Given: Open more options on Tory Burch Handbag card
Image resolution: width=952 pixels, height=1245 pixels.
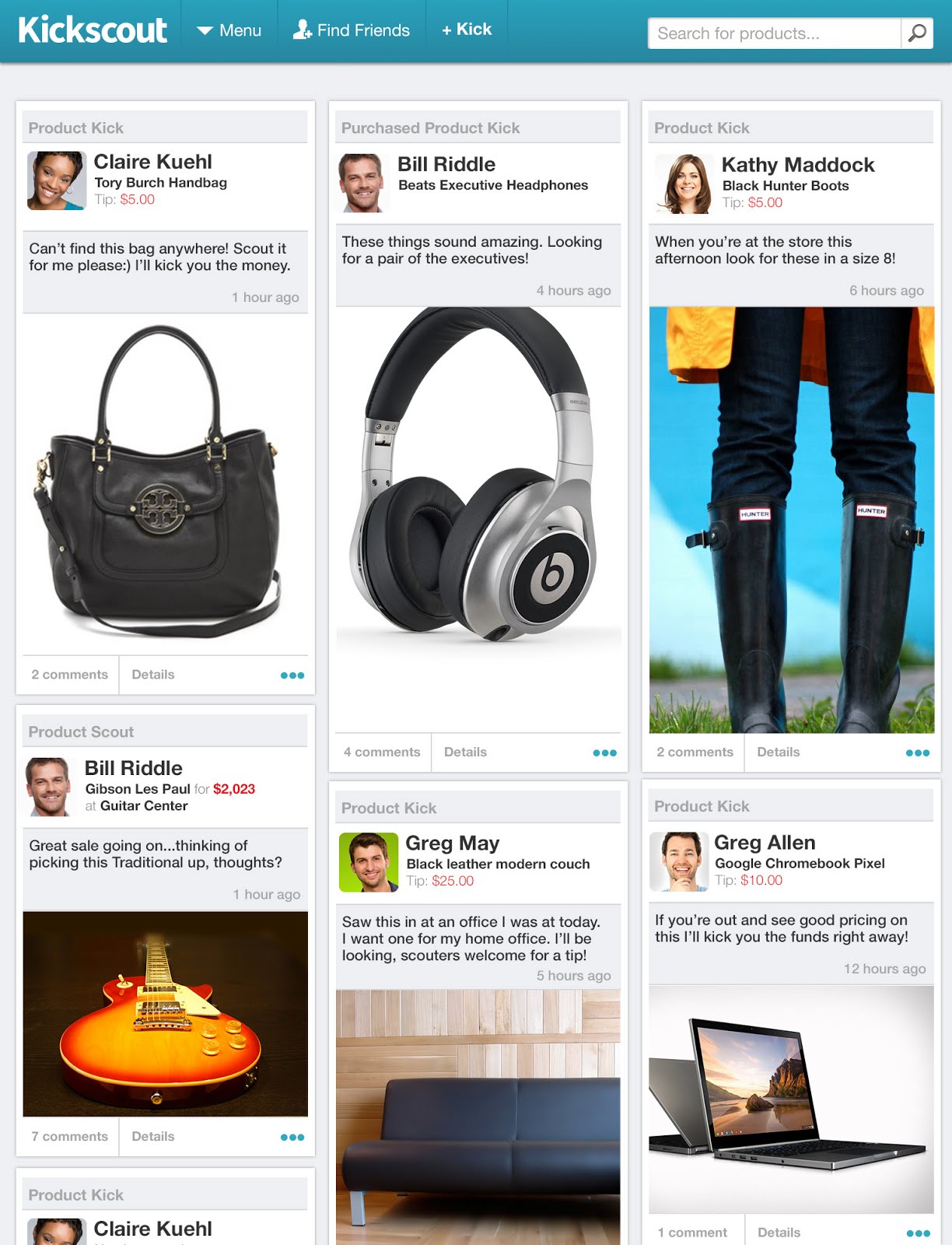Looking at the screenshot, I should click(x=292, y=675).
